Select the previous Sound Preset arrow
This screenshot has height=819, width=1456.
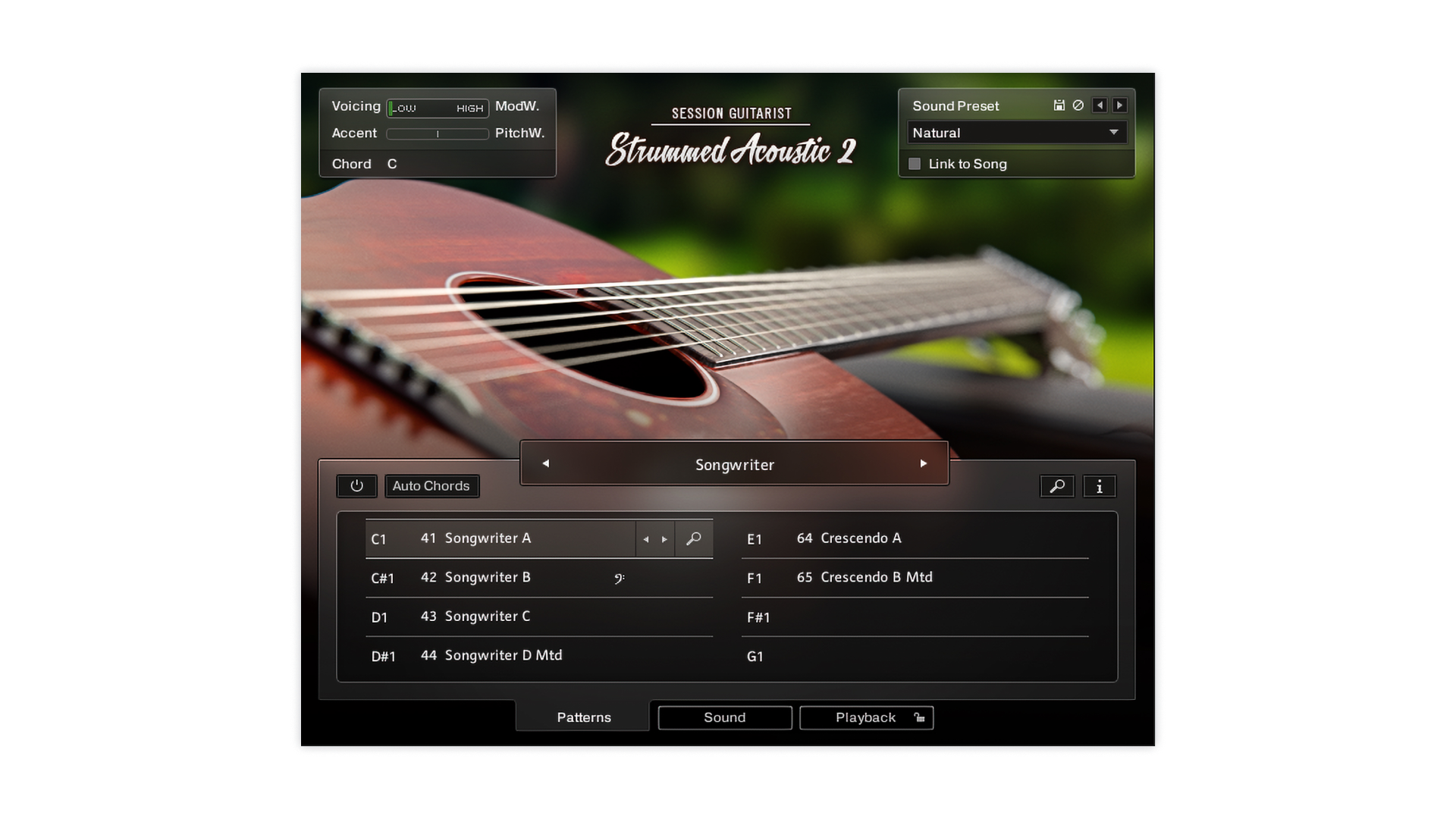[1100, 105]
